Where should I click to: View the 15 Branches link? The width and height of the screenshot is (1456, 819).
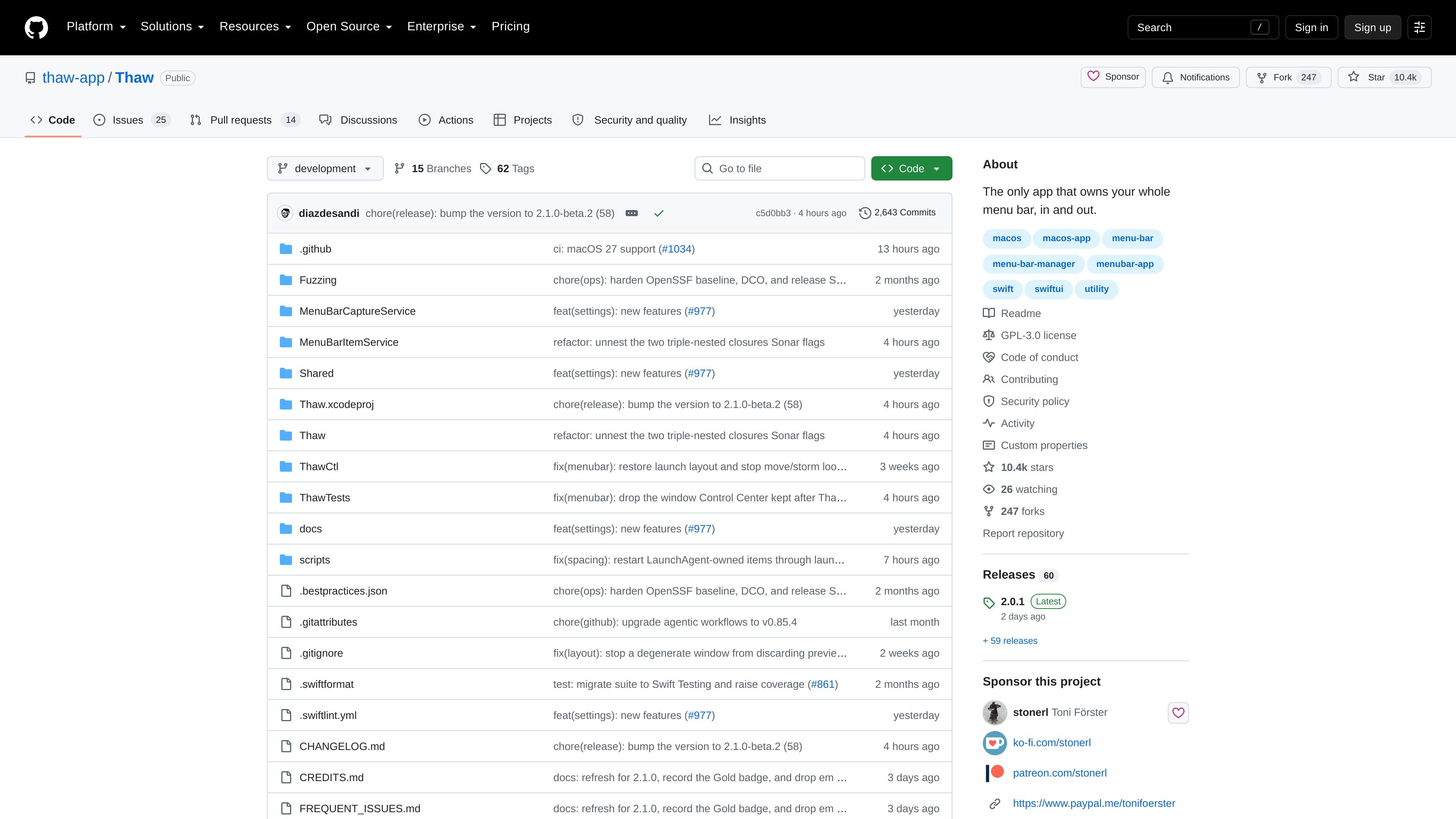(x=433, y=168)
